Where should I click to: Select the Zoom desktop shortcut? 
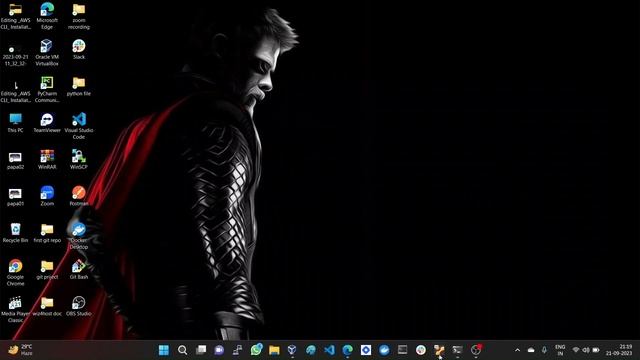(47, 196)
